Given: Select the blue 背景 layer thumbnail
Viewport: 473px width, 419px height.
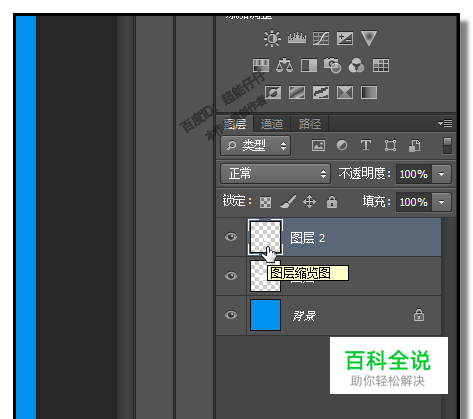Looking at the screenshot, I should (265, 315).
